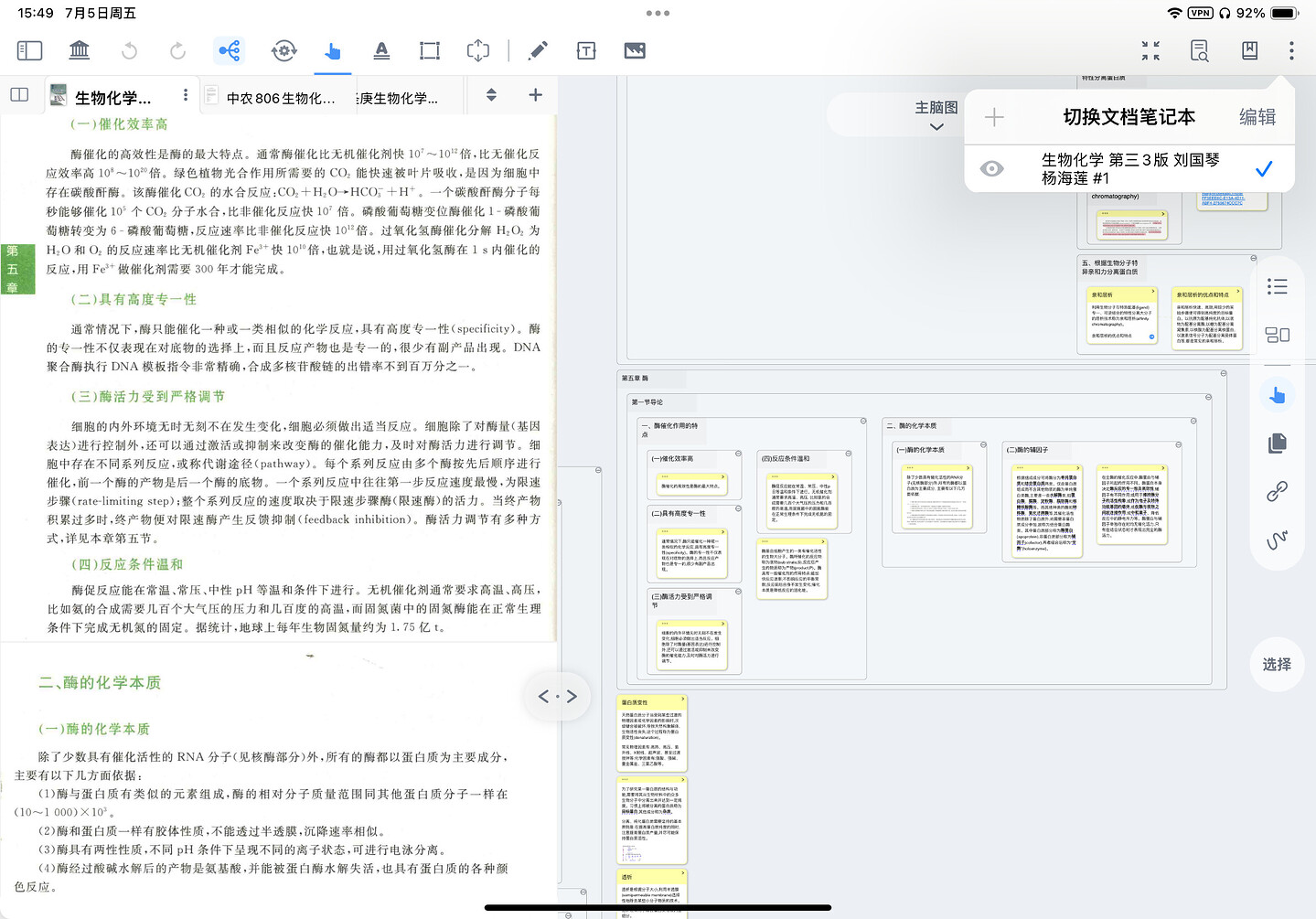Screen dimensions: 1316x919
Task: Click the VPN status indicator
Action: coord(1200,13)
